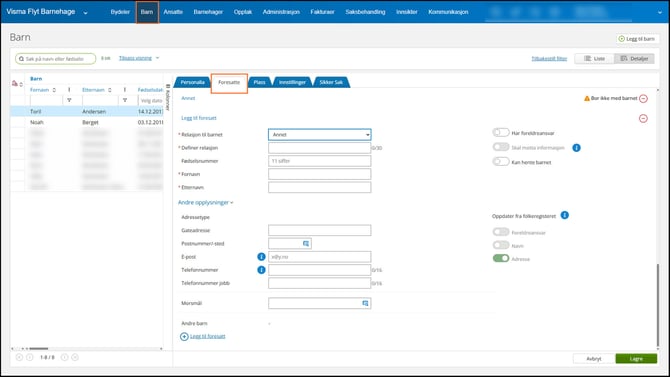
Task: Click the orange warning triangle icon
Action: pyautogui.click(x=587, y=98)
